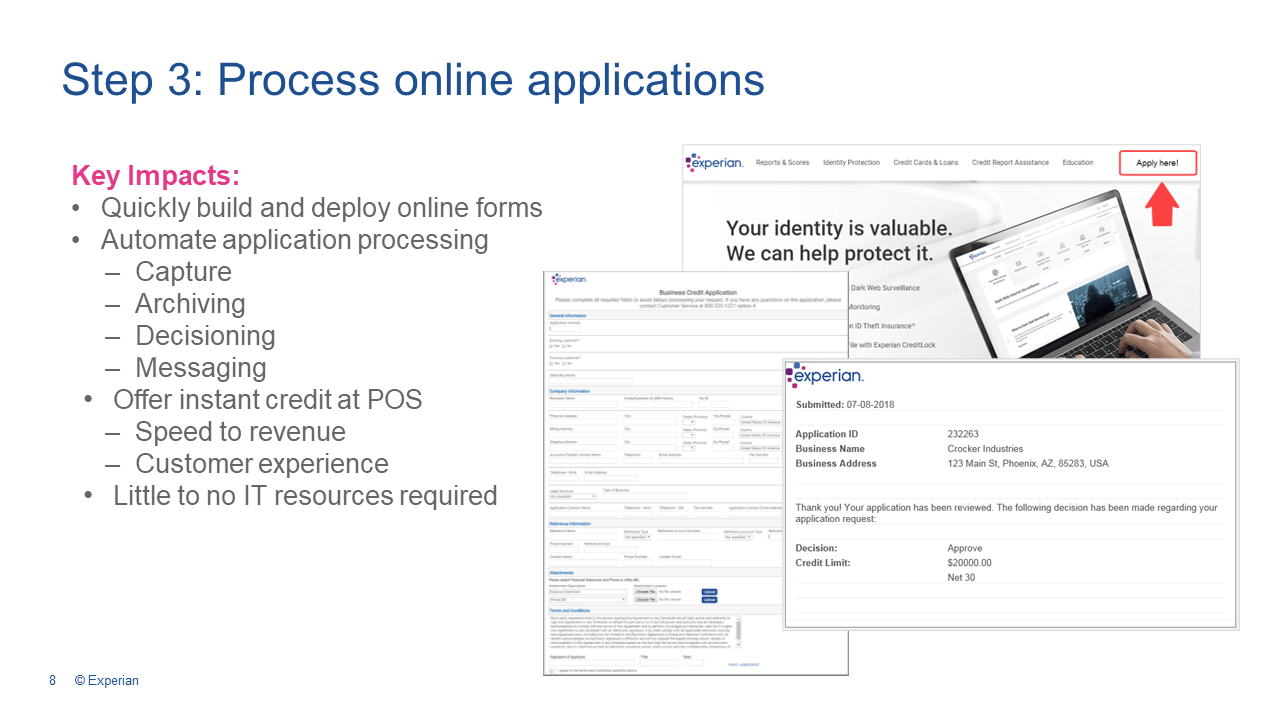Open the Reports & Scores menu
This screenshot has width=1280, height=720.
782,162
